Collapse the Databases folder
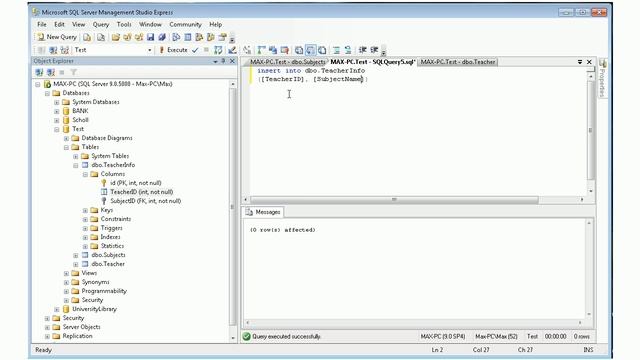This screenshot has height=360, width=640. coord(47,93)
